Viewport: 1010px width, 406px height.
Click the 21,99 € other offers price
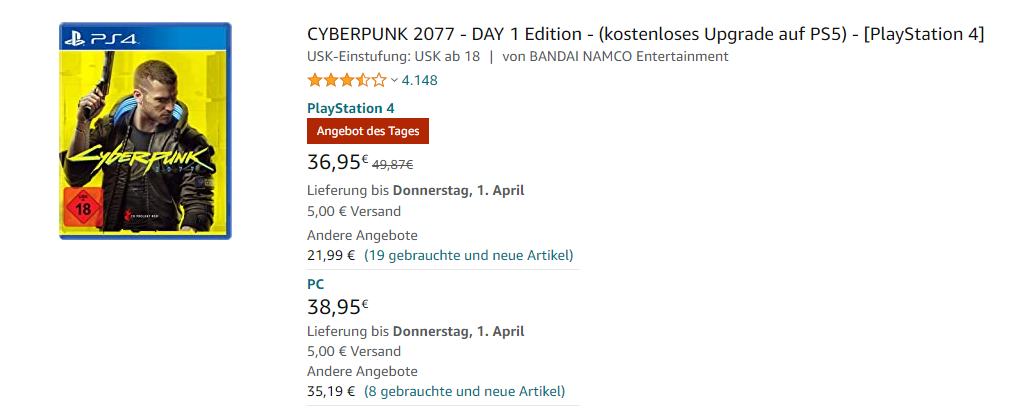331,255
